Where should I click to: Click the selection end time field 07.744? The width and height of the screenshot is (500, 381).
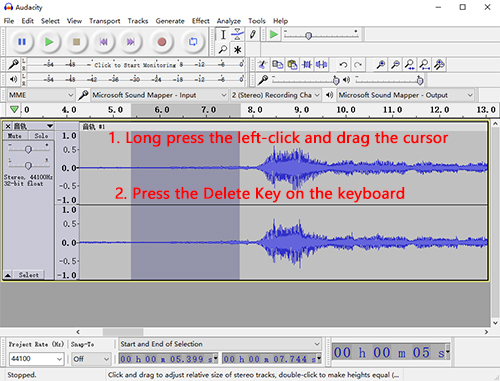point(272,359)
